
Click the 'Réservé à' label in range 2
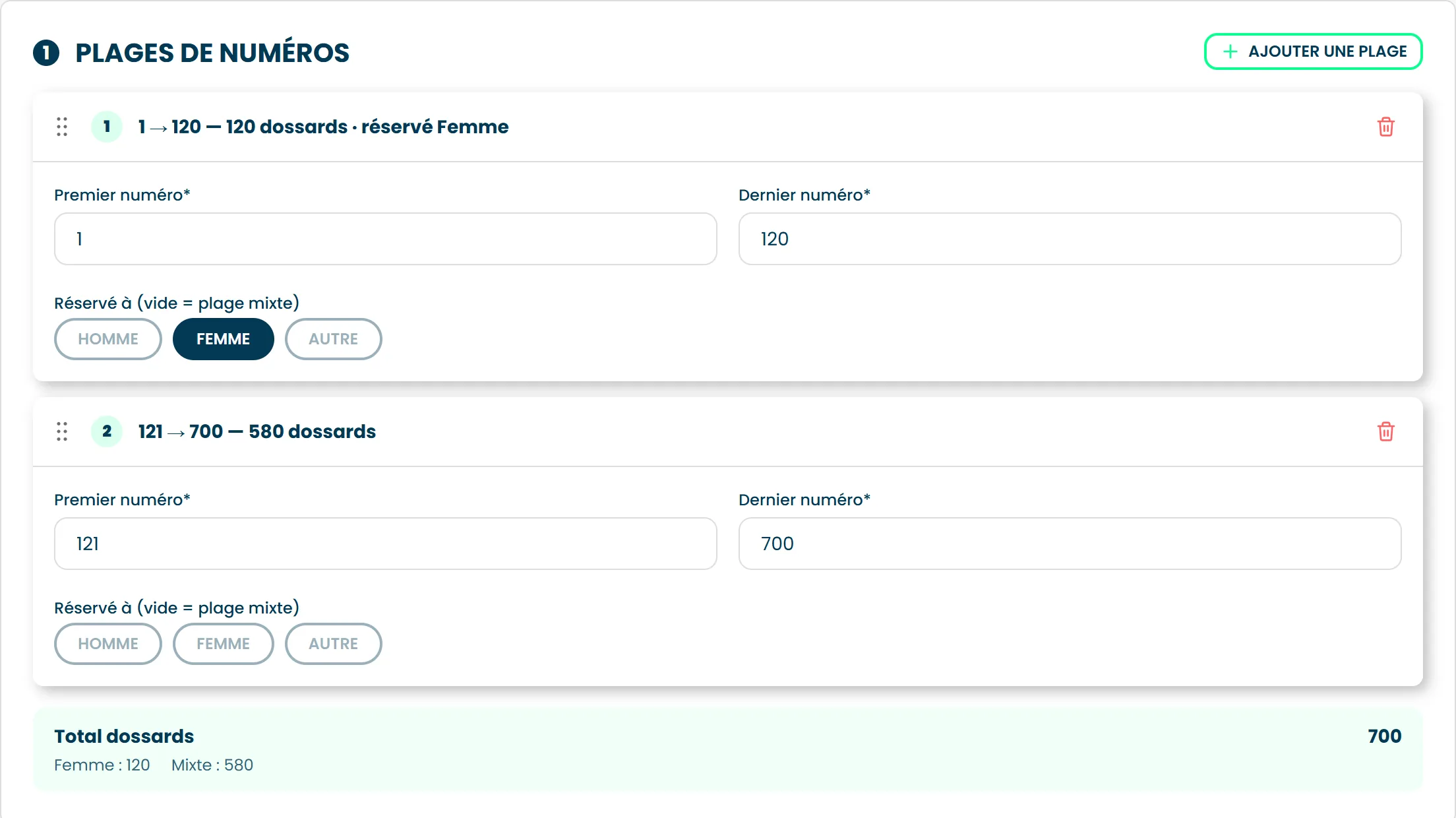[x=177, y=608]
